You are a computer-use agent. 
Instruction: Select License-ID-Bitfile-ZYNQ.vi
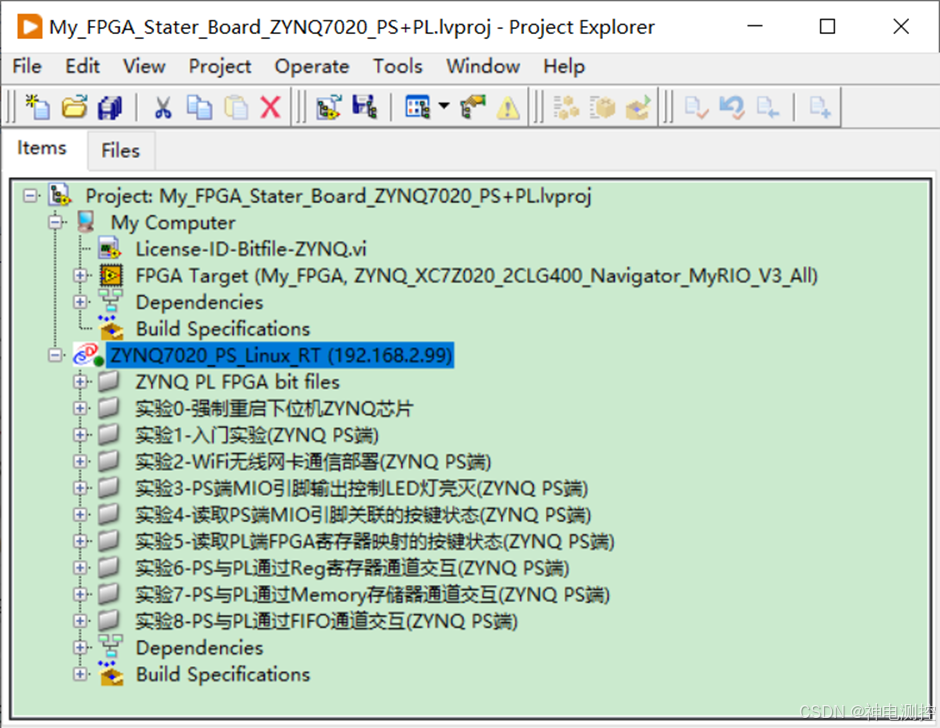point(251,249)
